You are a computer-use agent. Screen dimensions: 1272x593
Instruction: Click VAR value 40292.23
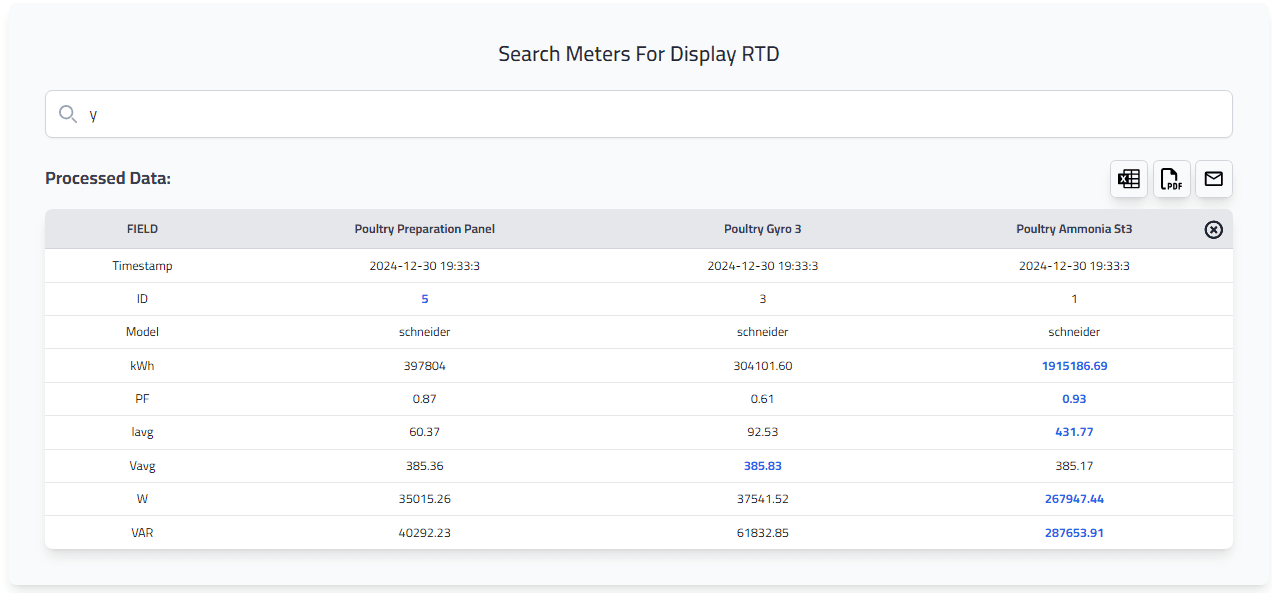pos(425,533)
